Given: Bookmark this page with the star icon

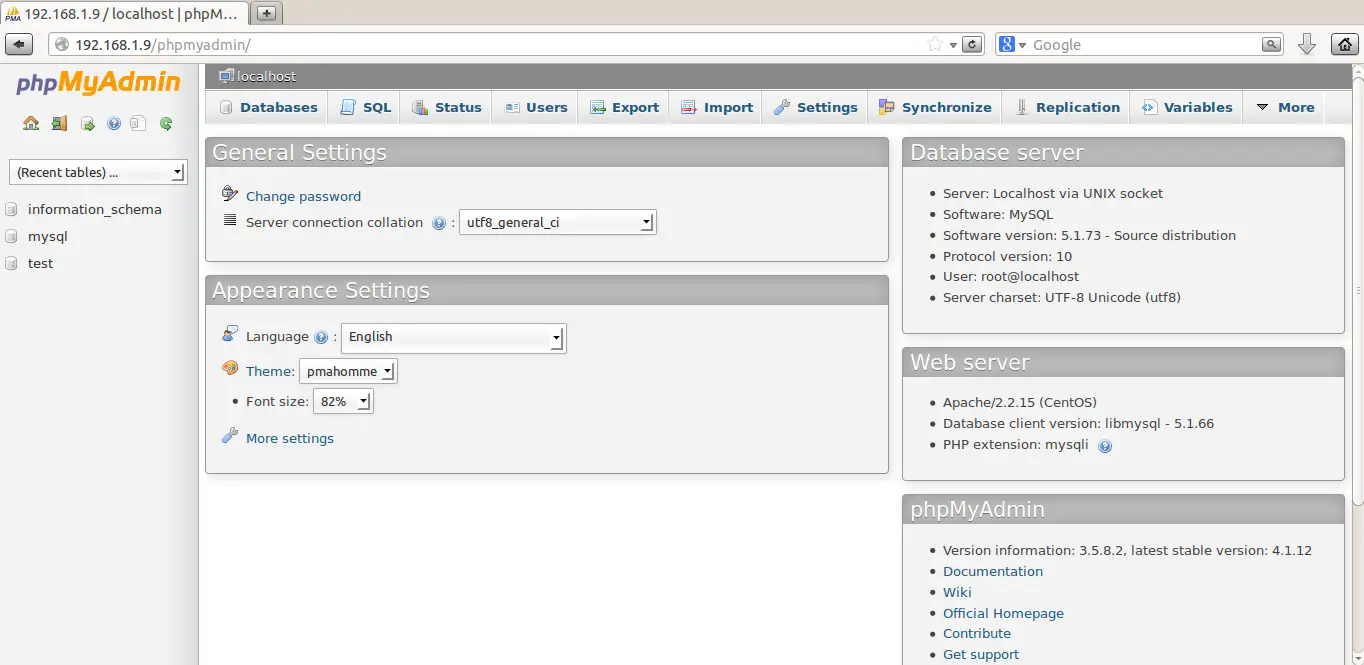Looking at the screenshot, I should 935,44.
